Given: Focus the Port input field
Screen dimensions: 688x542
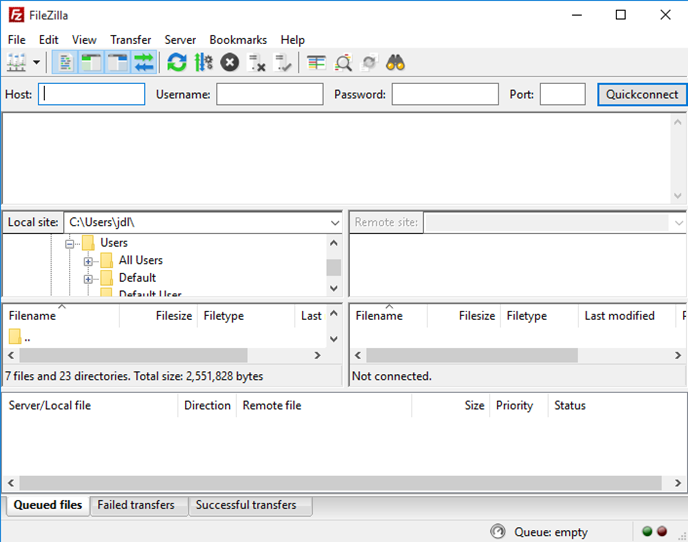Looking at the screenshot, I should tap(563, 94).
